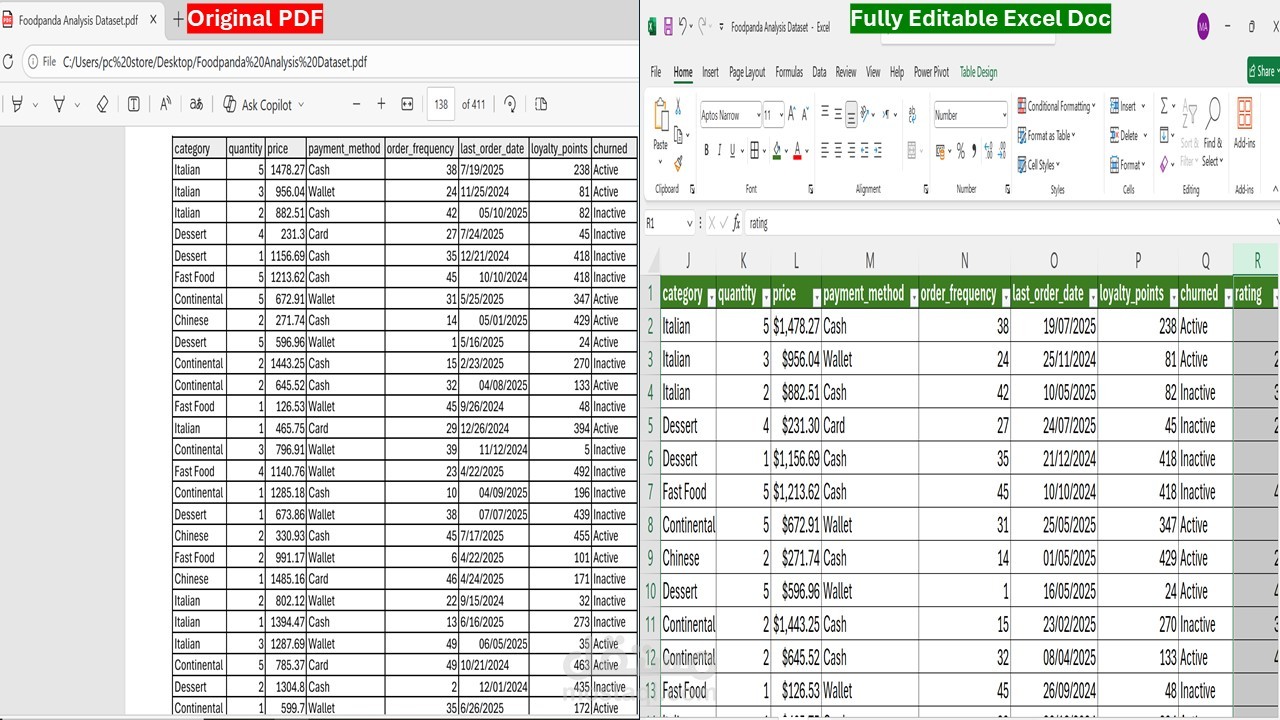Click the add text tool in PDF viewer

tap(134, 104)
